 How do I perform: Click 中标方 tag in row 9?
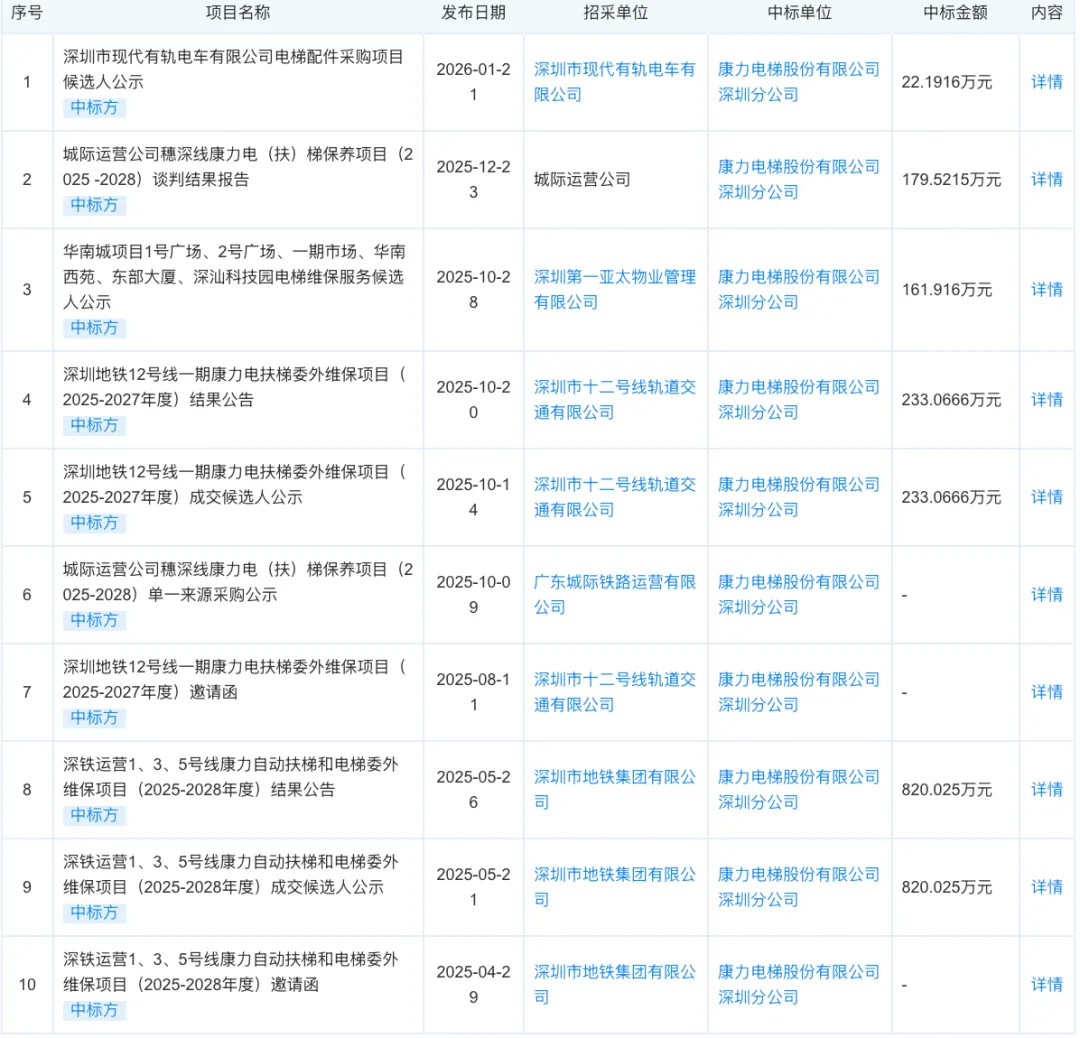coord(94,913)
